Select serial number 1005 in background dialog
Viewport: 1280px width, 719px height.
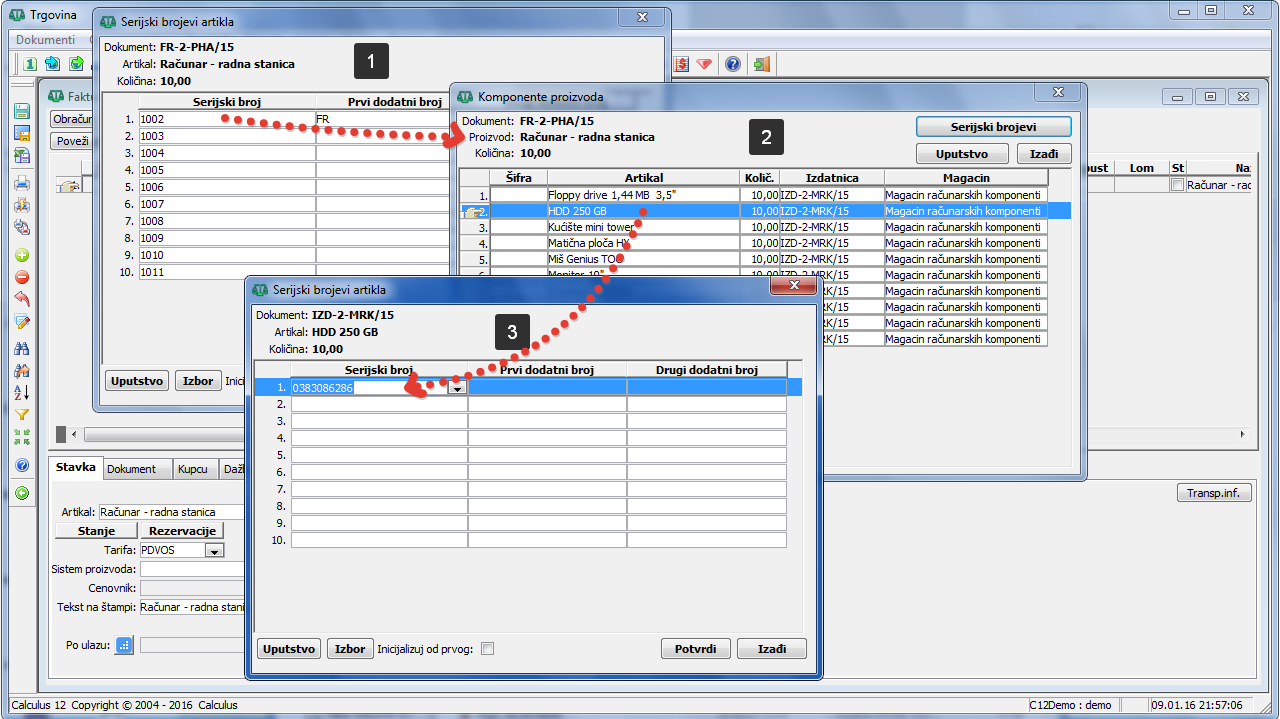pyautogui.click(x=227, y=170)
